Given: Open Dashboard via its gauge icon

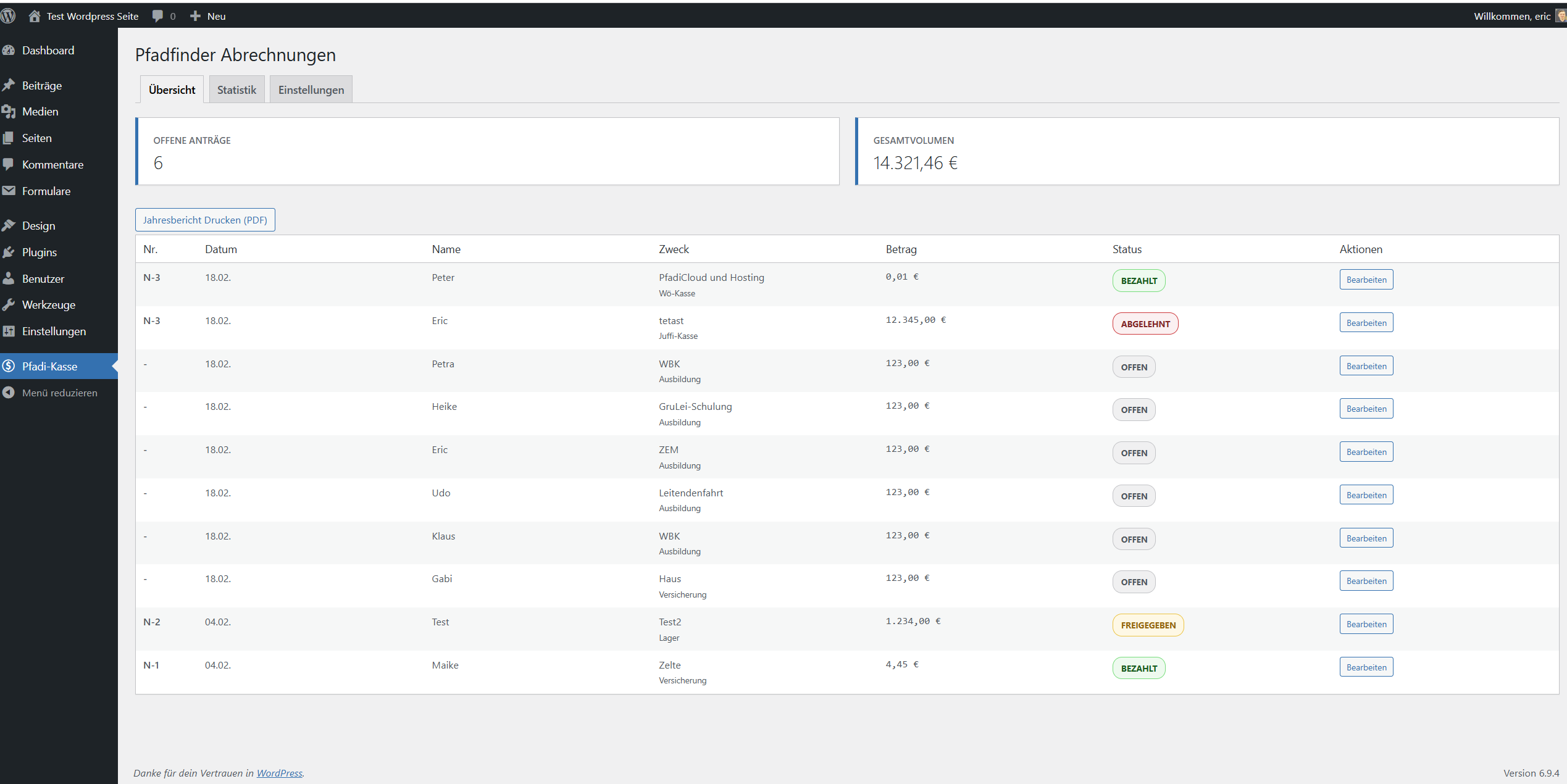Looking at the screenshot, I should click(9, 51).
